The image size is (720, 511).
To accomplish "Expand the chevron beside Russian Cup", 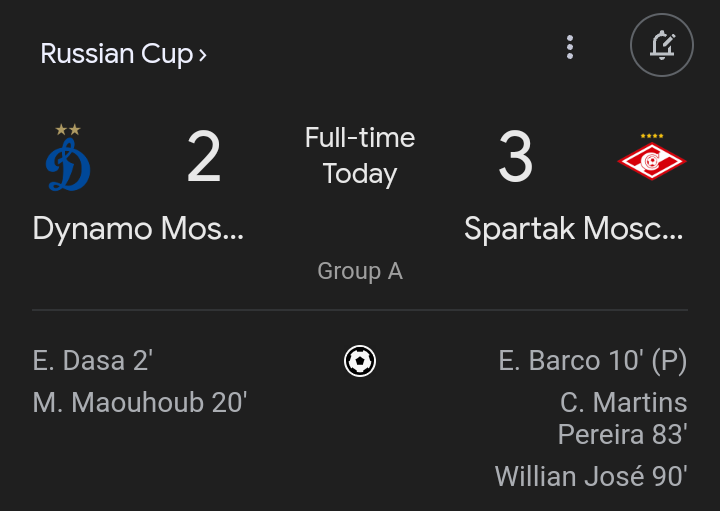I will (x=203, y=55).
